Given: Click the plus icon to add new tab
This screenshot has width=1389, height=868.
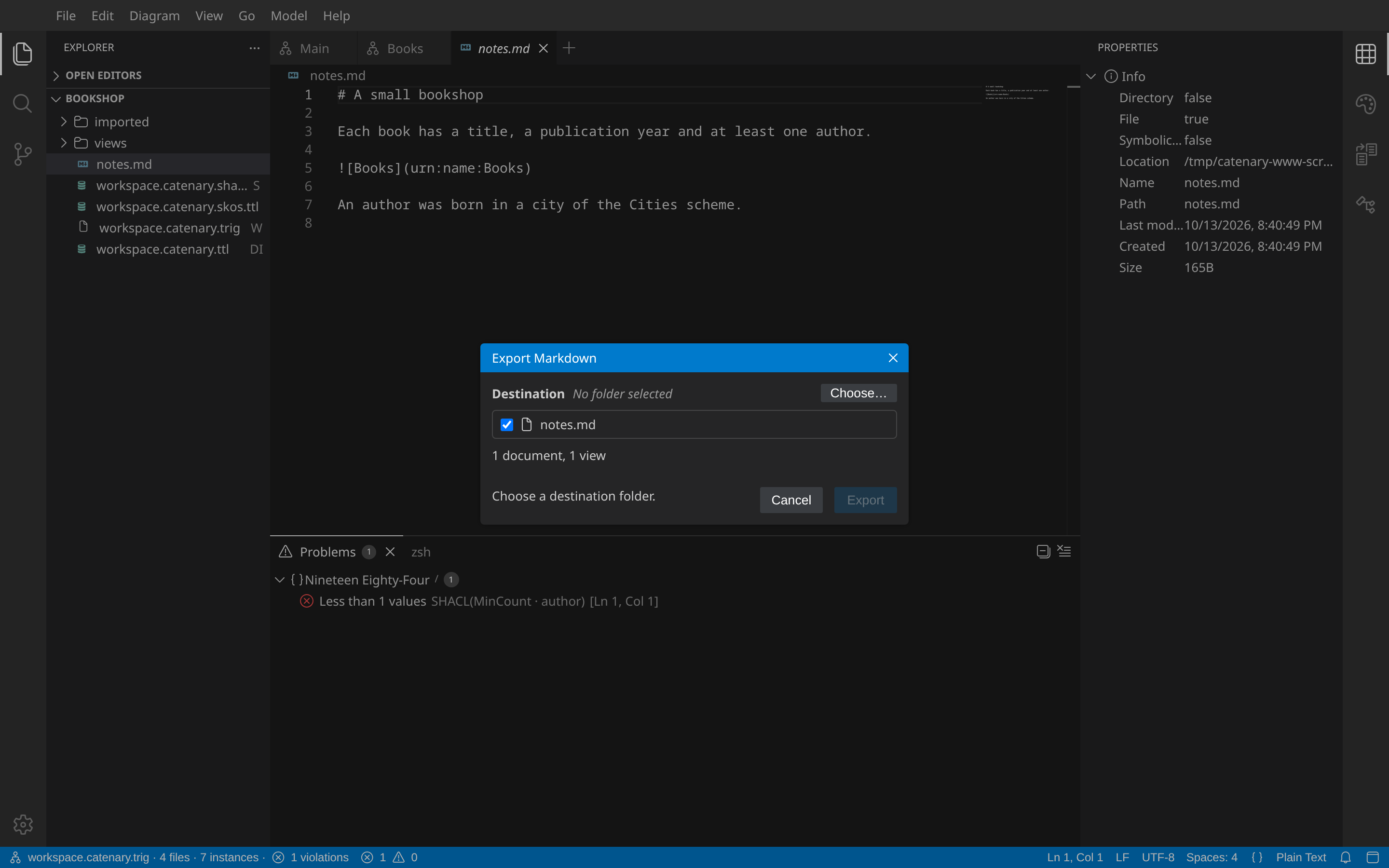Looking at the screenshot, I should coord(569,48).
